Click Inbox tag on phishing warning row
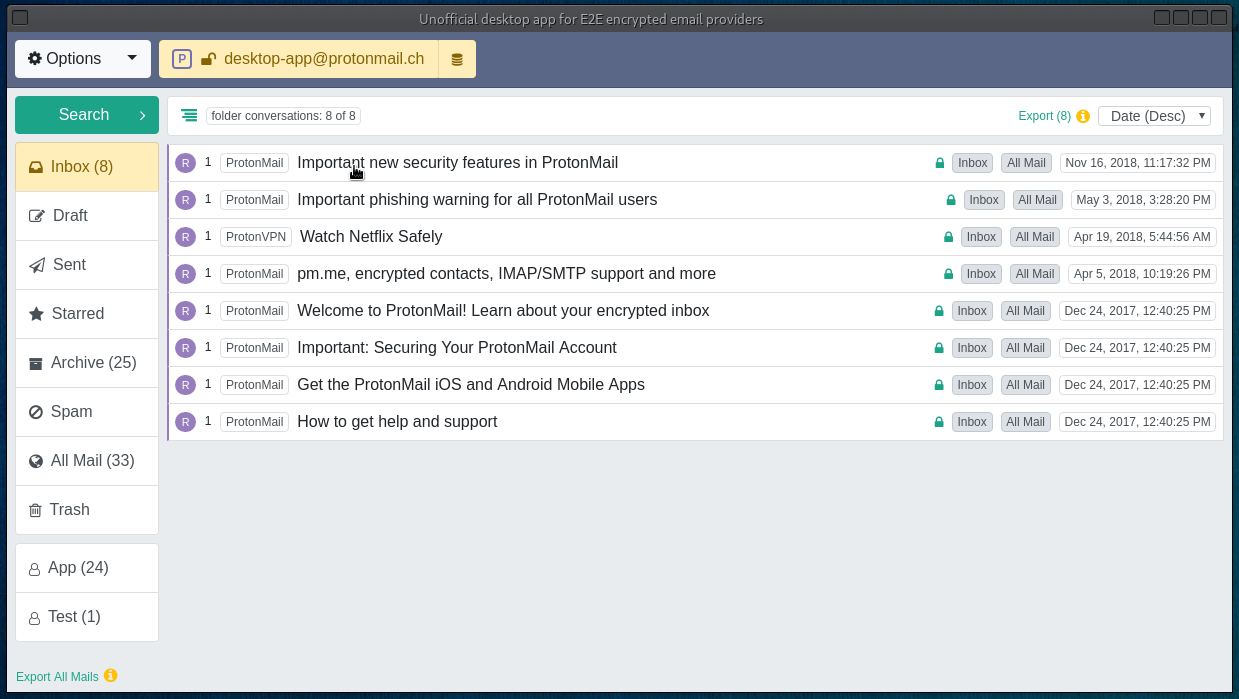 pos(984,200)
